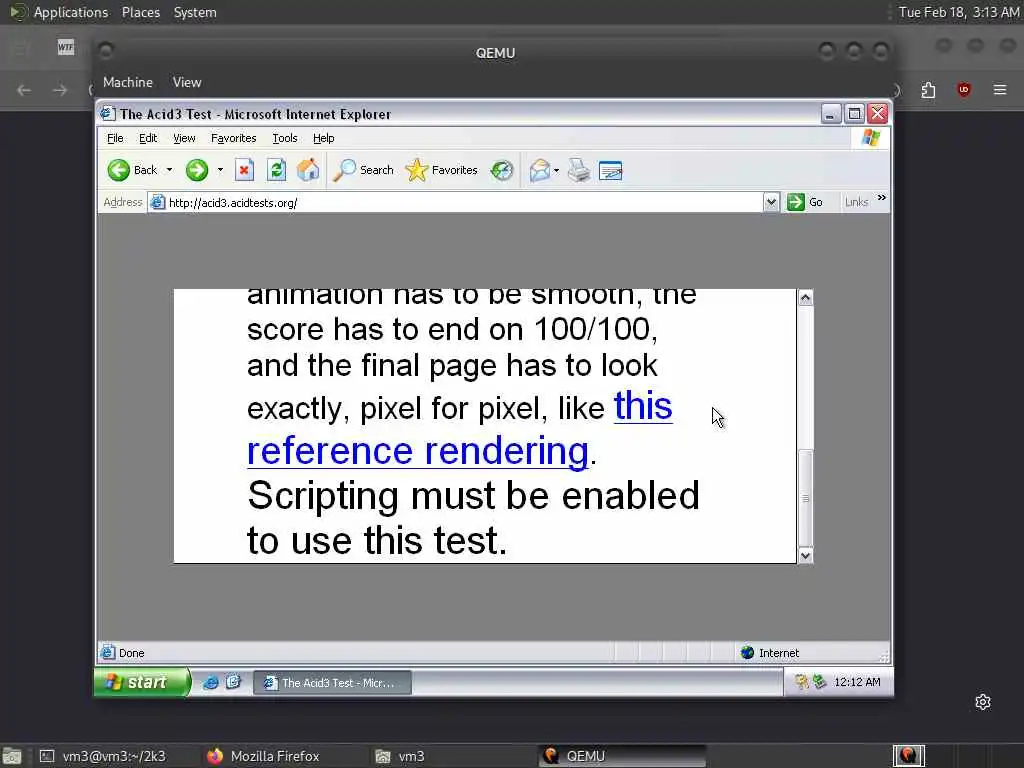1024x768 pixels.
Task: Click the first system tray icon
Action: pos(801,682)
